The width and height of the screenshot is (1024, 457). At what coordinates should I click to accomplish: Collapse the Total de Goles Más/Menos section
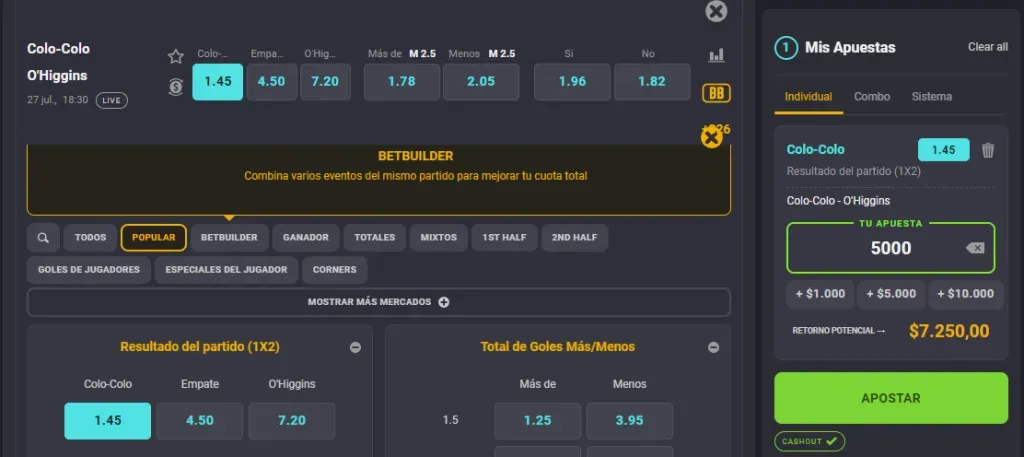tap(713, 347)
